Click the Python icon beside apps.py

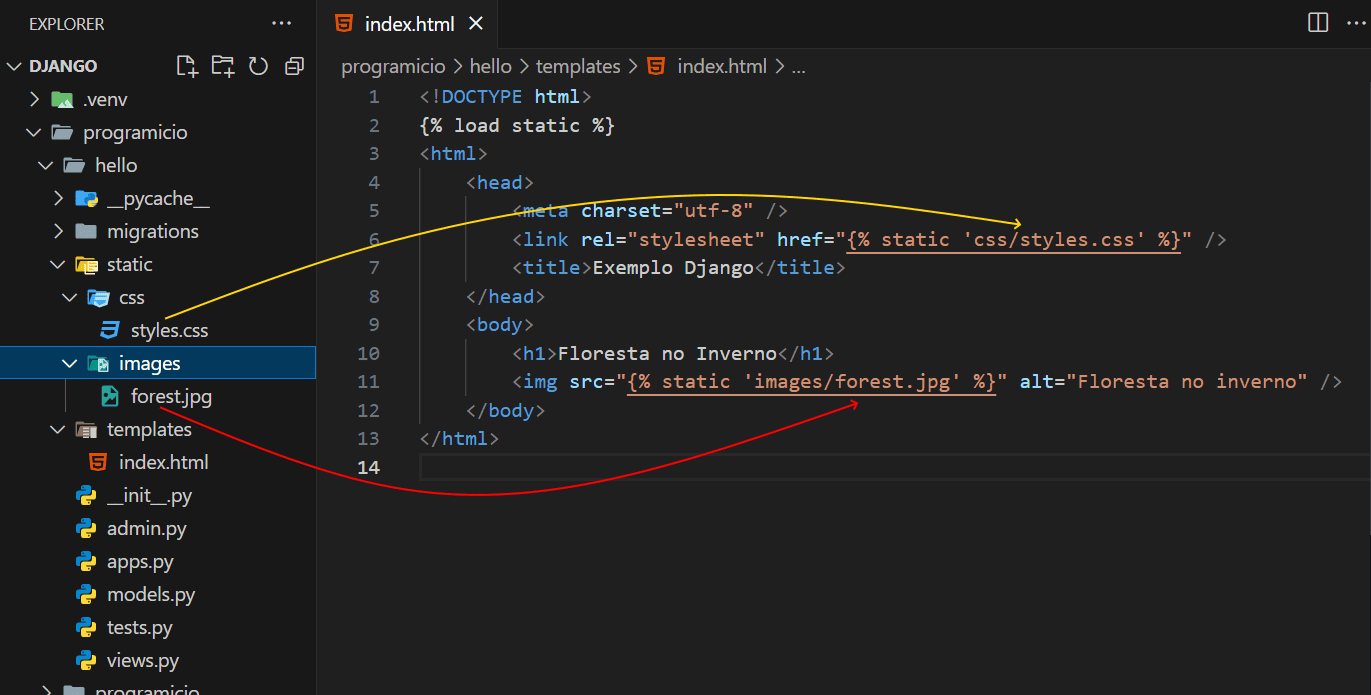[x=86, y=561]
